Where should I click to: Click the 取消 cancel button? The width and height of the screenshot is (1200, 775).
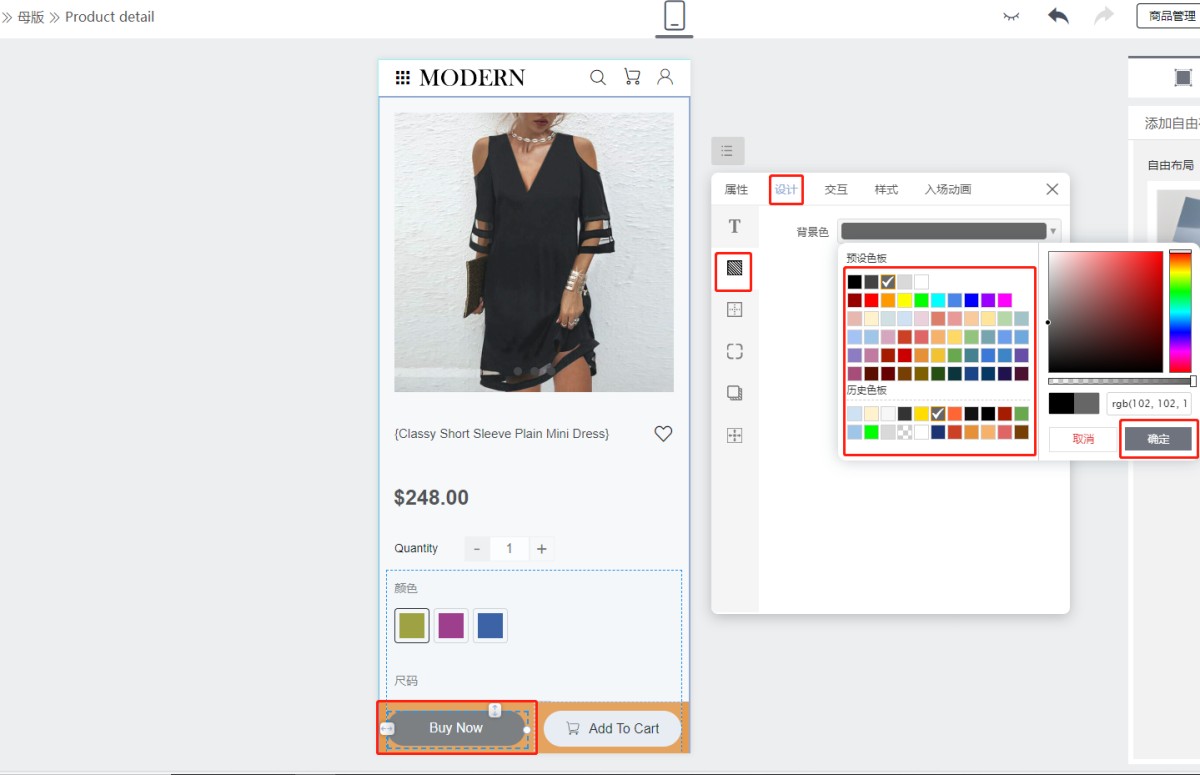(1083, 439)
